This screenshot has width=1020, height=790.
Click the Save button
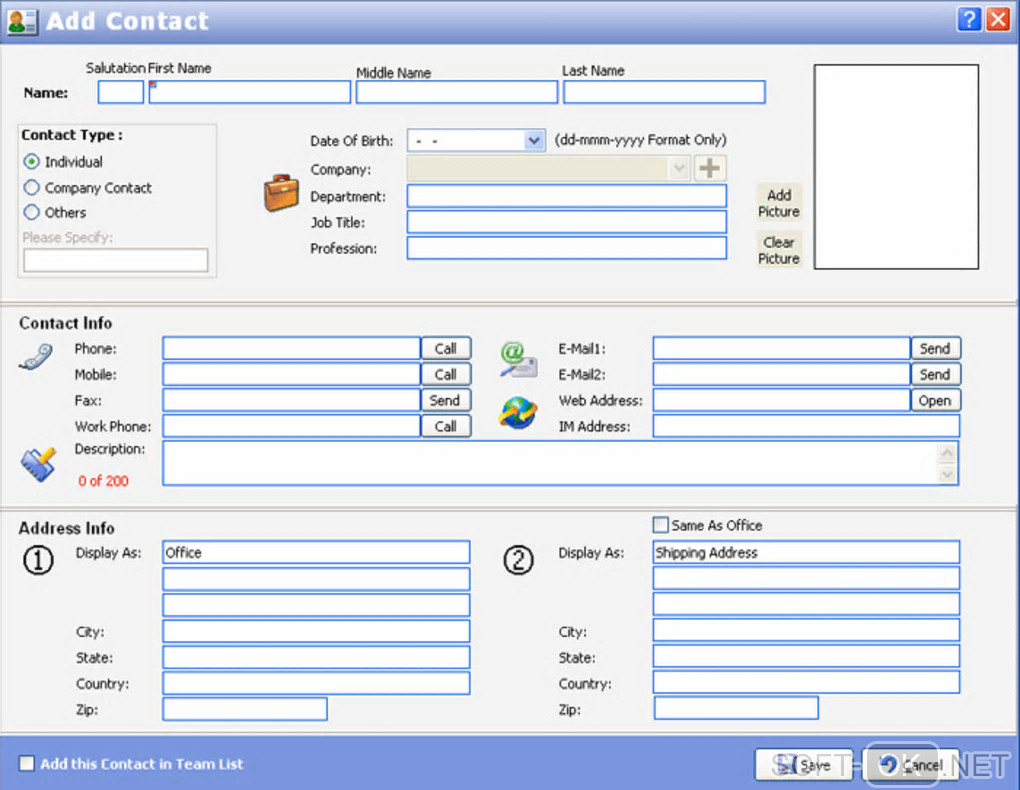[803, 764]
